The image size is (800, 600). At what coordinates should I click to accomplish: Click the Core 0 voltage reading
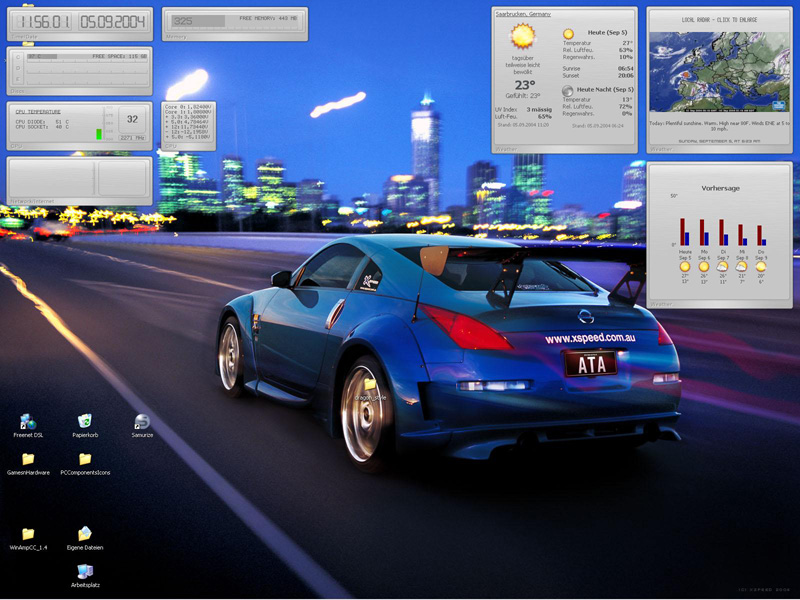tap(188, 107)
